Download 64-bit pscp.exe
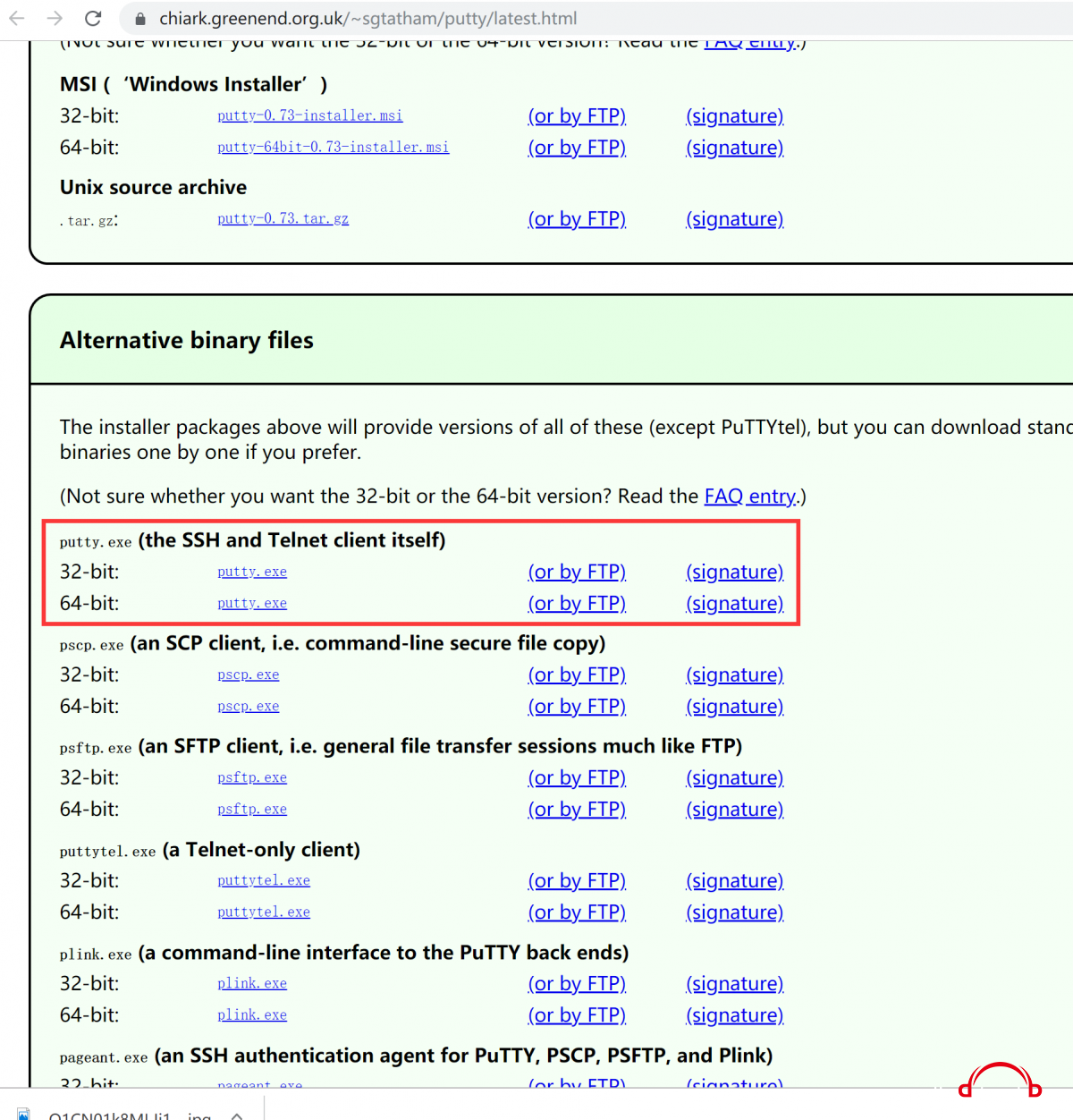This screenshot has width=1073, height=1120. pos(249,706)
